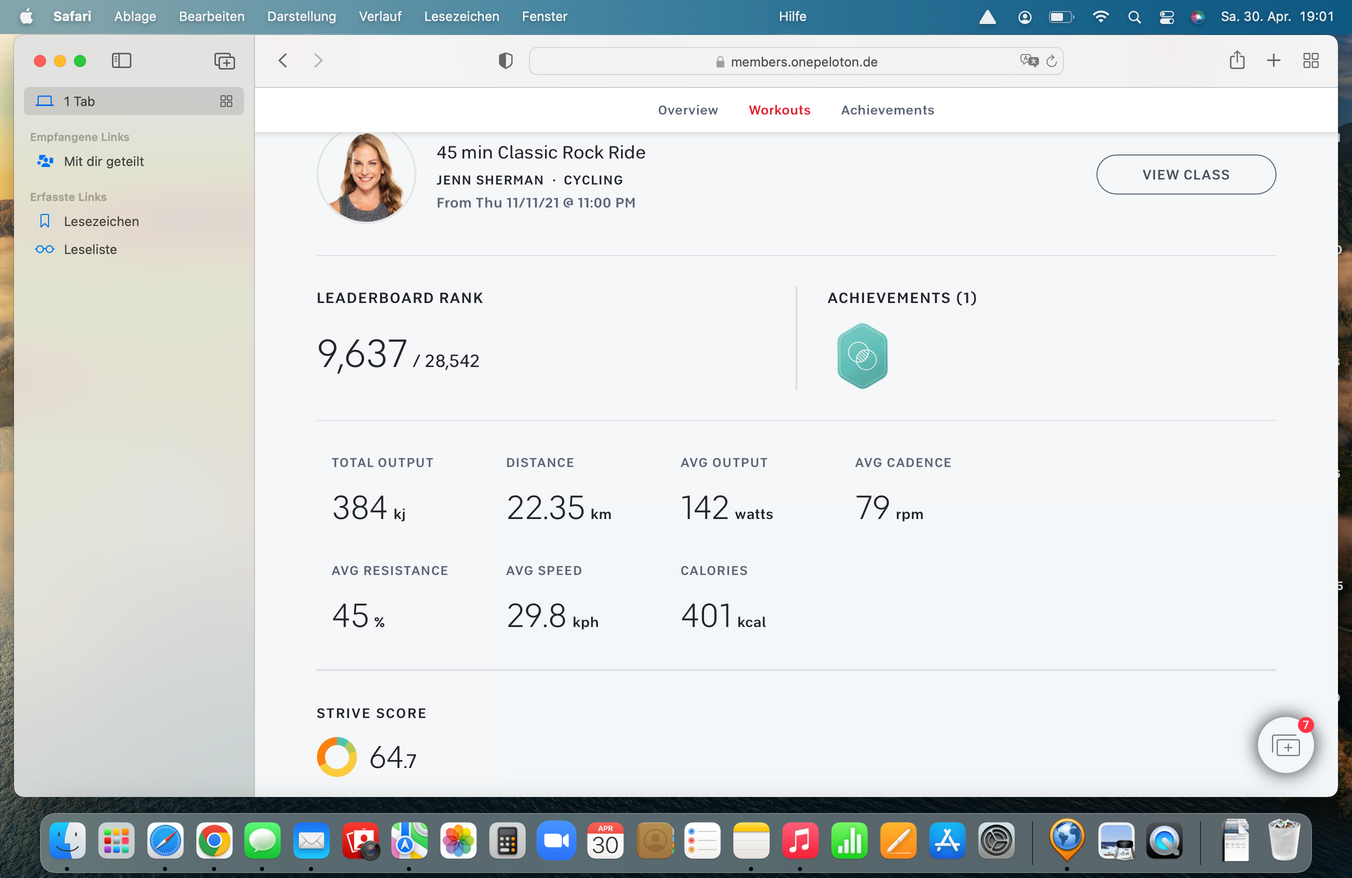Image resolution: width=1352 pixels, height=878 pixels.
Task: Open Leseliste in the sidebar
Action: pyautogui.click(x=90, y=249)
